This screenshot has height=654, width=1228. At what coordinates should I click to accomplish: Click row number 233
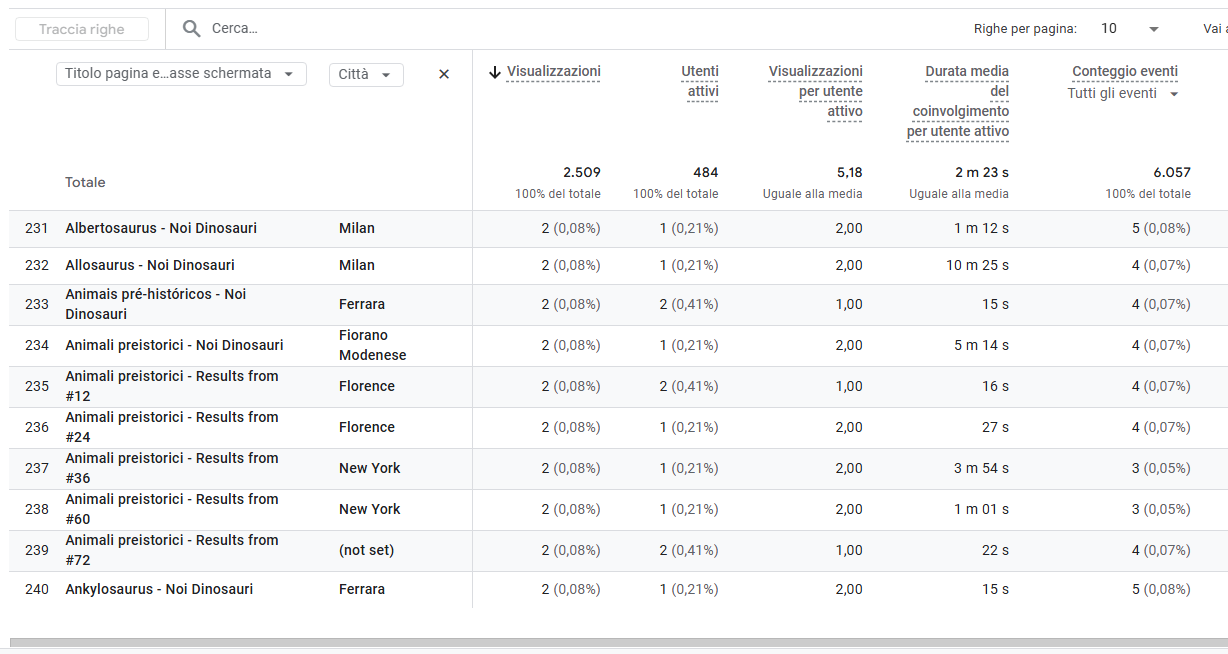pos(37,304)
